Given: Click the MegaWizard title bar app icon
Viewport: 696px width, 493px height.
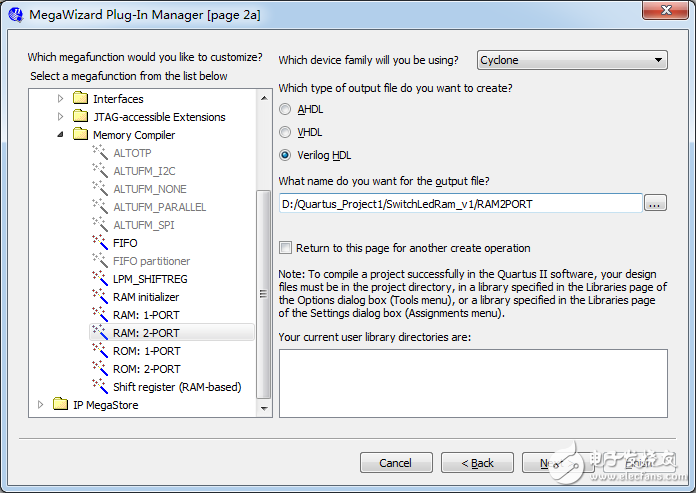Looking at the screenshot, I should pyautogui.click(x=16, y=15).
